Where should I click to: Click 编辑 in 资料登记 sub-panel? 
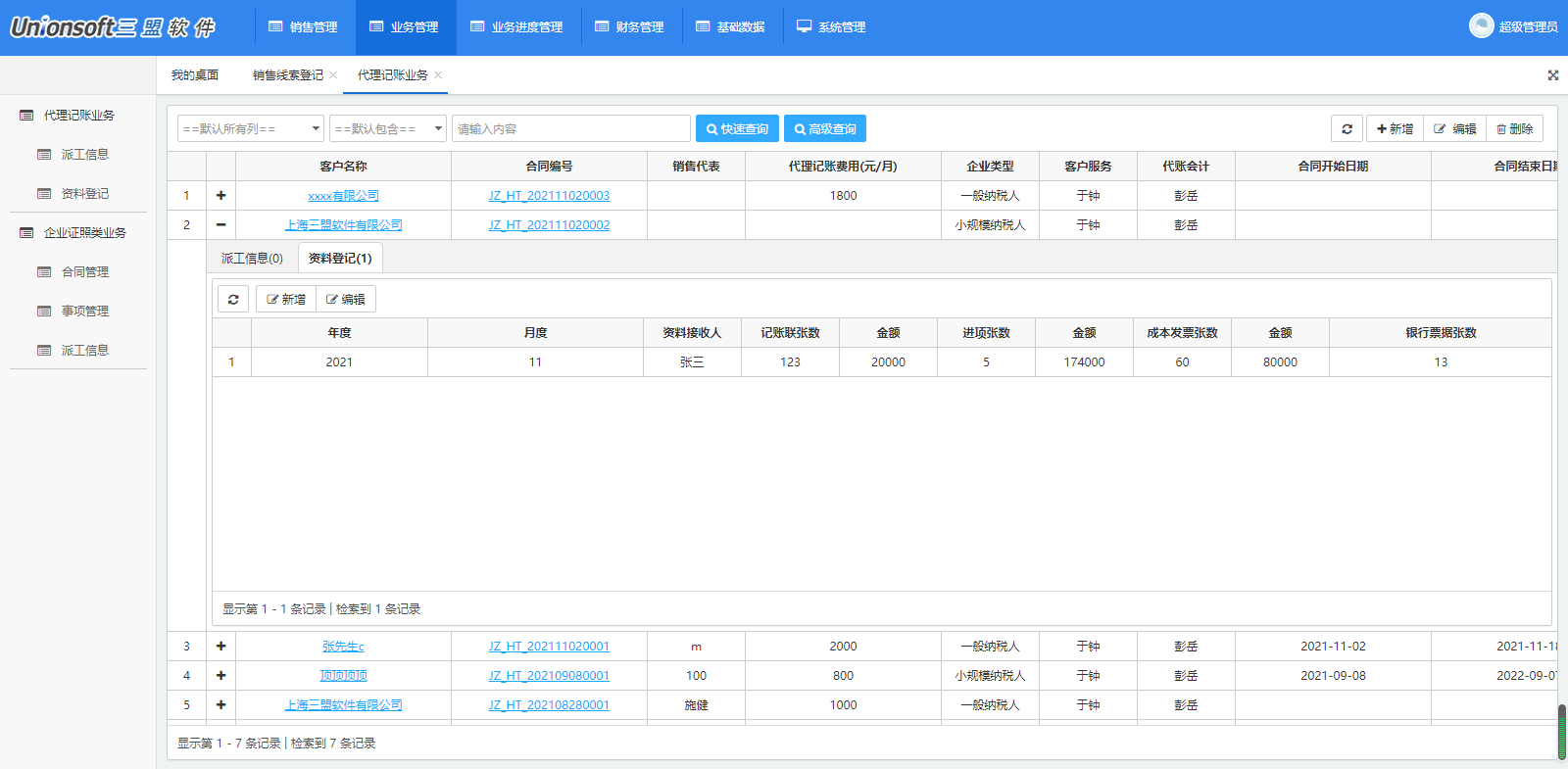pos(346,299)
